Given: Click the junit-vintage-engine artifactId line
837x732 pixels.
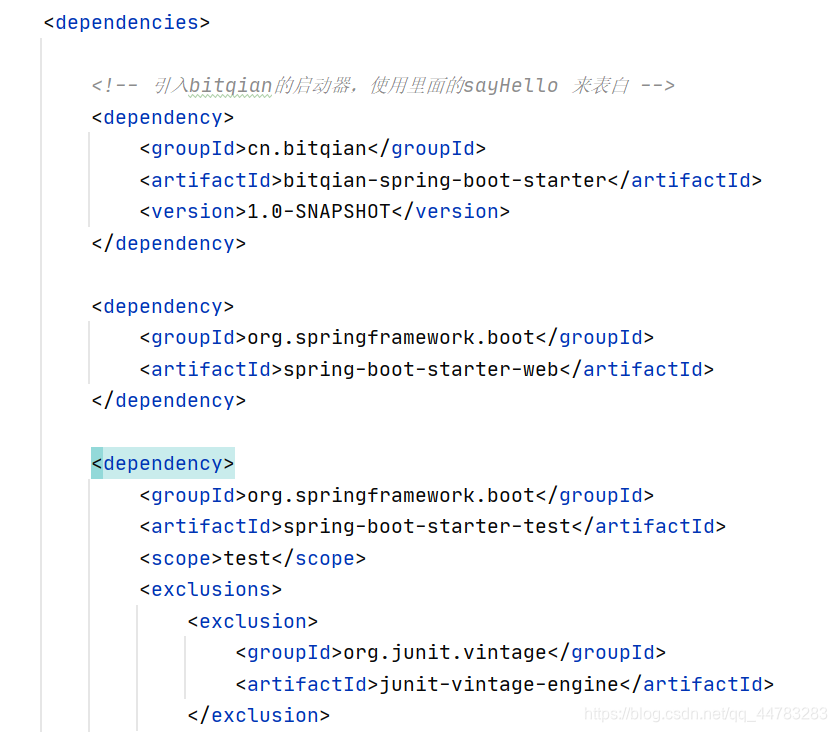Looking at the screenshot, I should [x=504, y=684].
